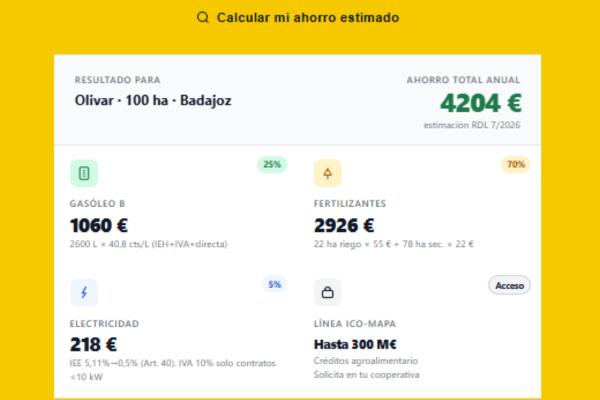Click the ICO-MAPA briefcase icon
This screenshot has height=400, width=600.
[x=327, y=292]
